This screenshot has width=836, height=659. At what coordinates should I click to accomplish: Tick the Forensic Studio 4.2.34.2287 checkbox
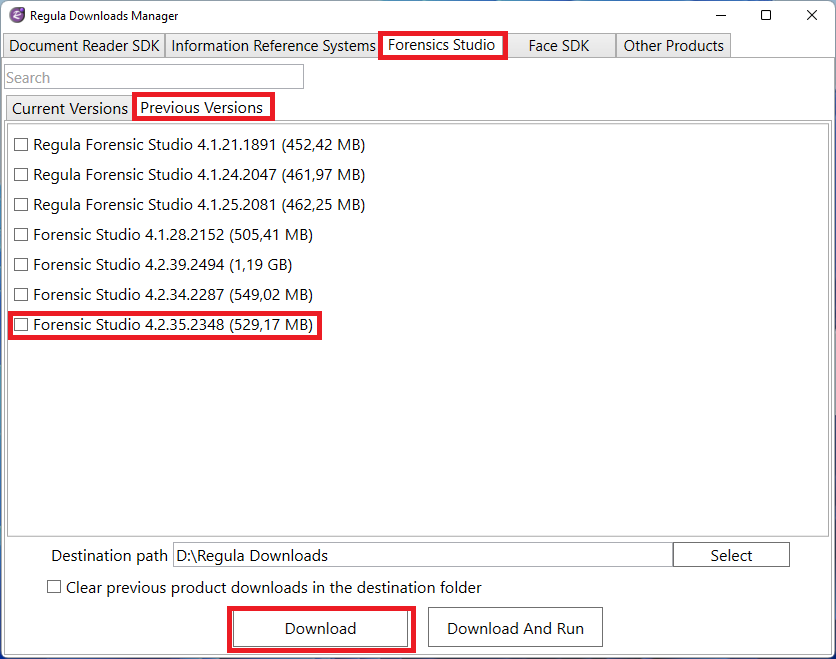(21, 294)
